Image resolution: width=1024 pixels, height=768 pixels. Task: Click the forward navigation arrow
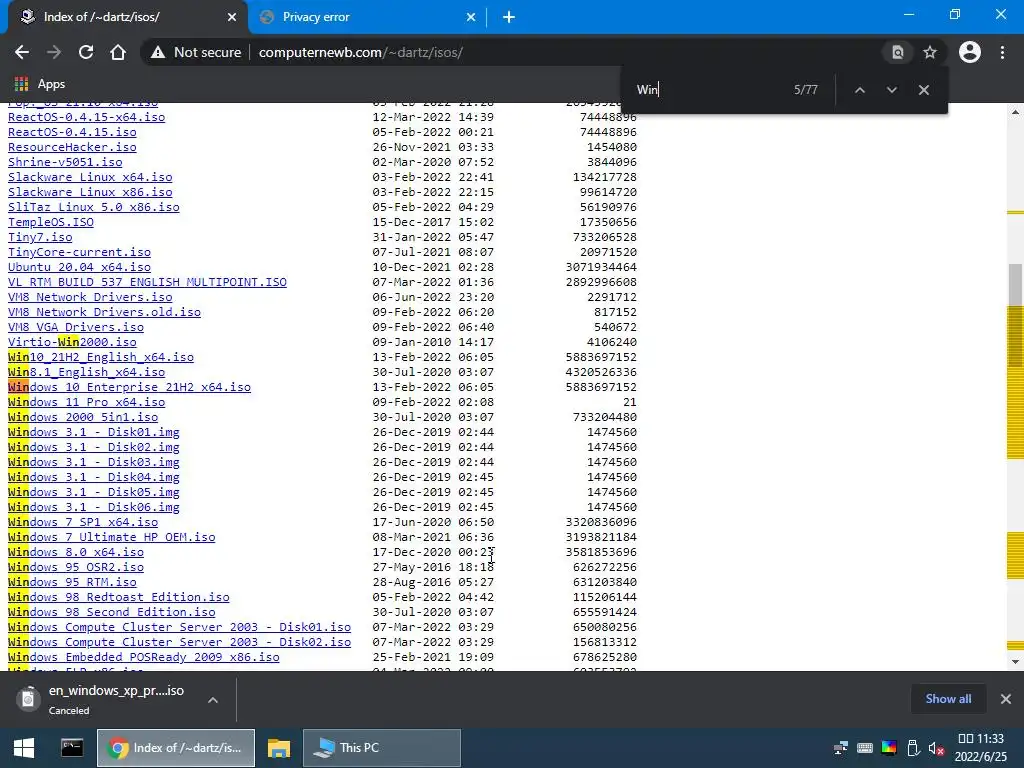click(x=54, y=52)
